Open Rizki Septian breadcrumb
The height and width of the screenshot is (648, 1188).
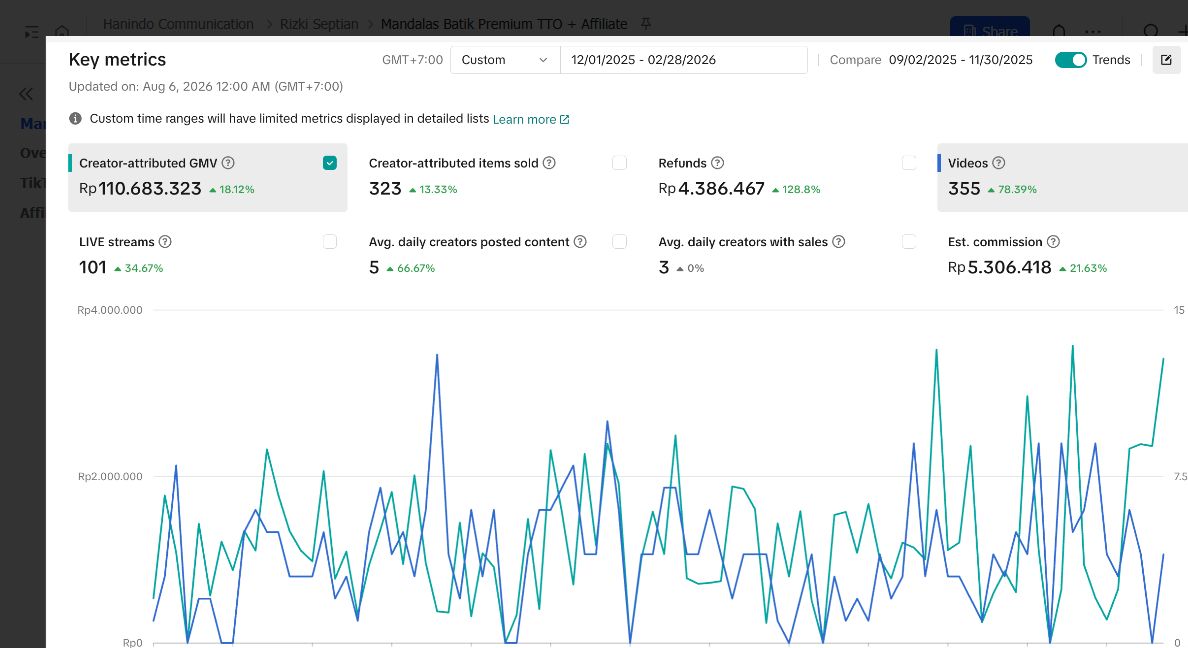pyautogui.click(x=319, y=24)
